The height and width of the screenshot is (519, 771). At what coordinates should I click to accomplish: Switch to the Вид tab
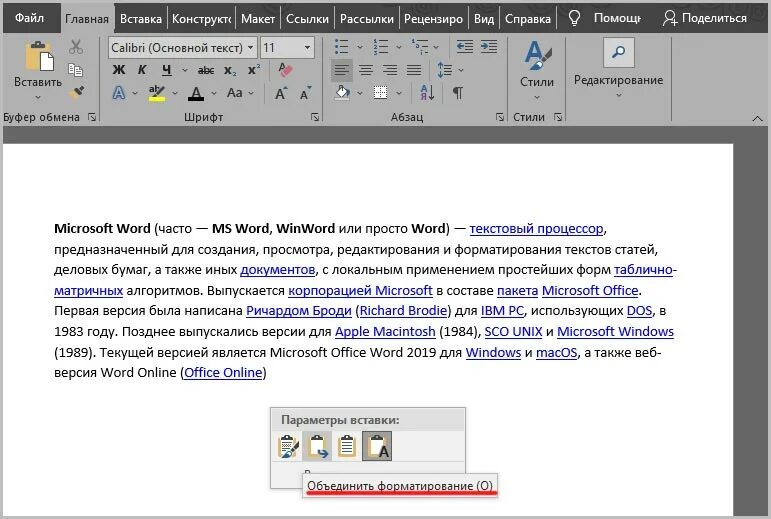(x=484, y=19)
